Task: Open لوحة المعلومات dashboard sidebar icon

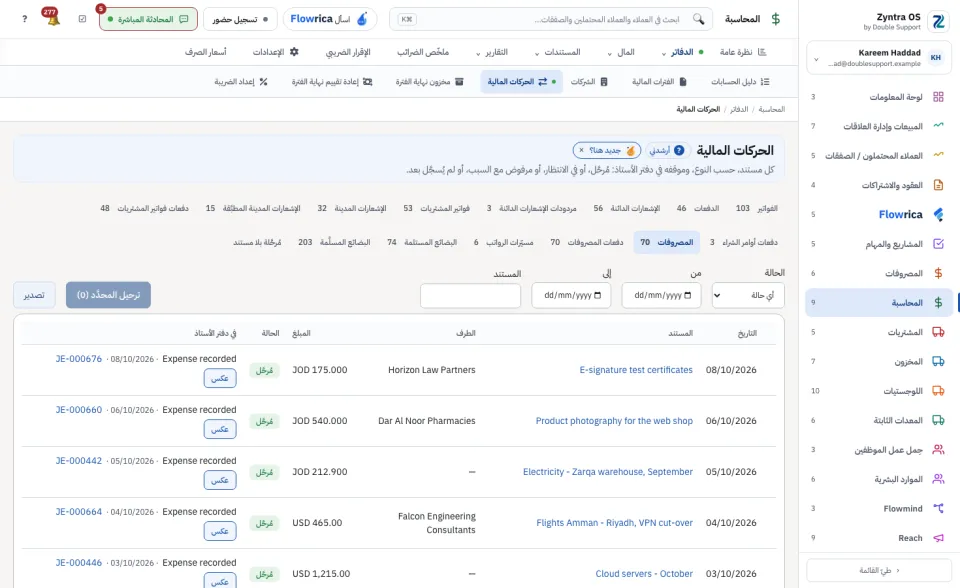Action: coord(938,97)
